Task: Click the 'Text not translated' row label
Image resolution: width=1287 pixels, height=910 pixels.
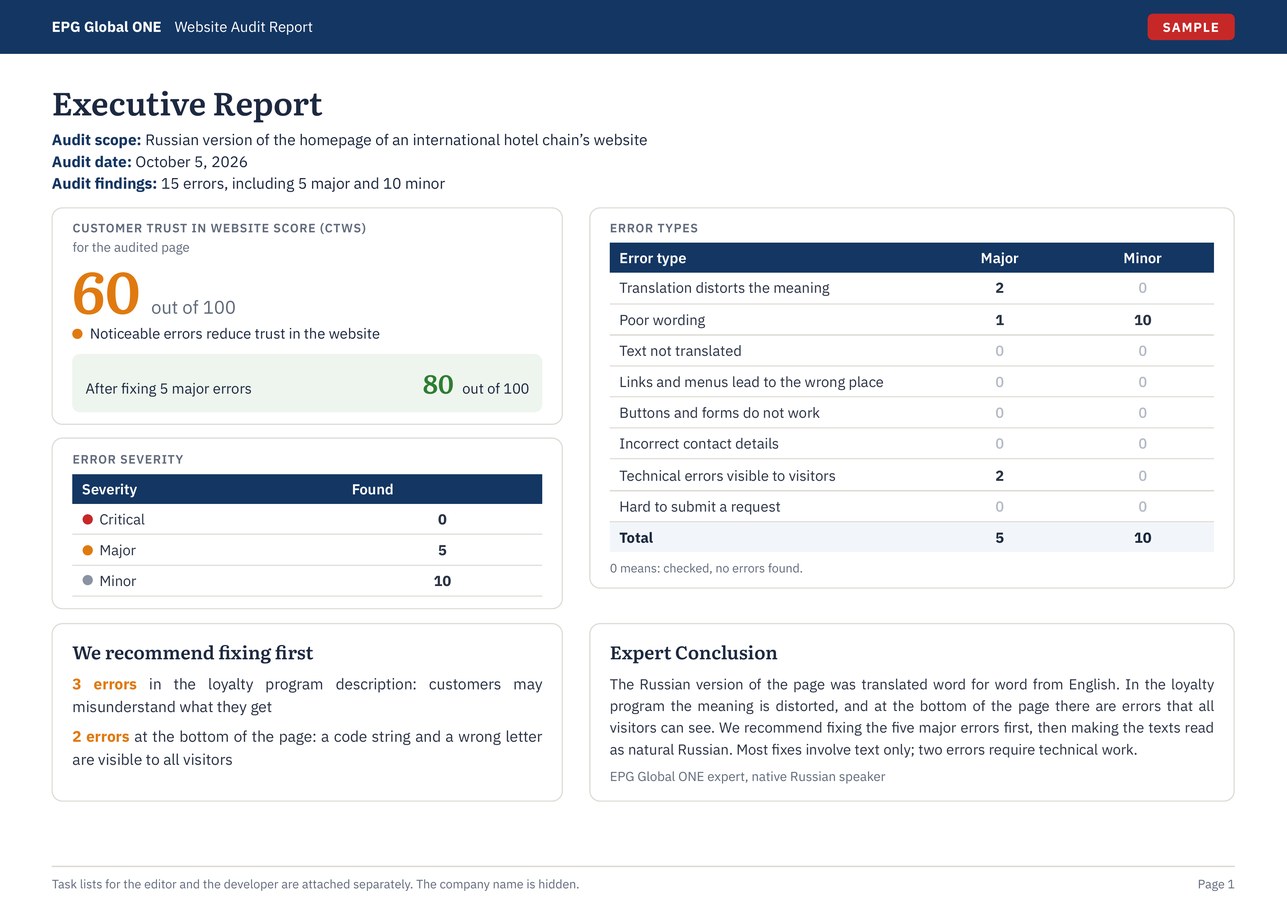Action: pos(680,351)
